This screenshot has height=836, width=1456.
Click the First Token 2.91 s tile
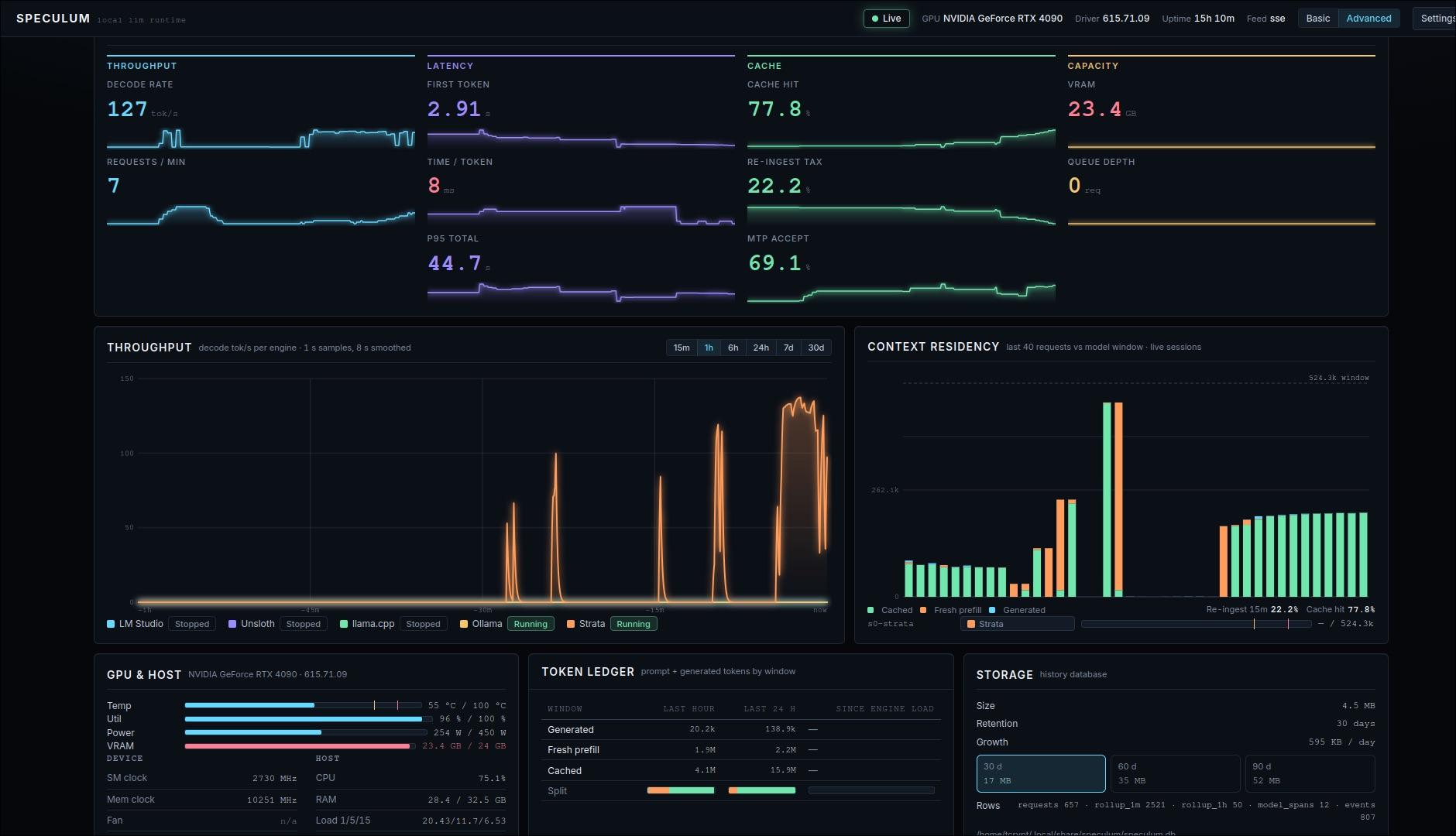581,113
